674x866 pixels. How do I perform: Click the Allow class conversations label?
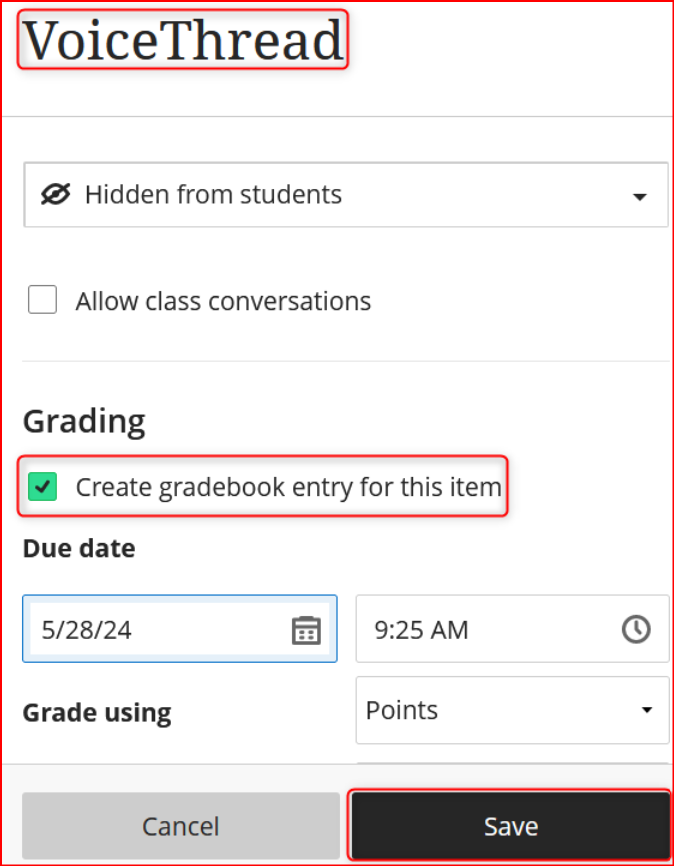[x=223, y=302]
